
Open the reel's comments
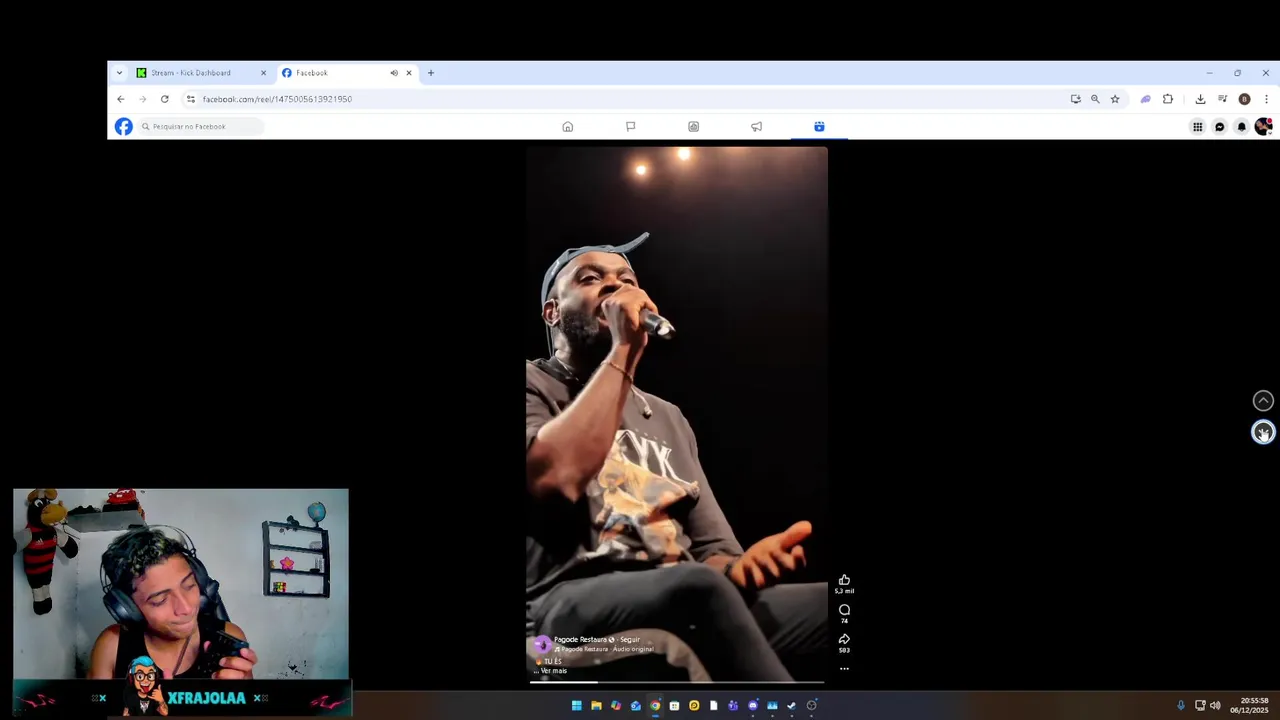click(844, 610)
